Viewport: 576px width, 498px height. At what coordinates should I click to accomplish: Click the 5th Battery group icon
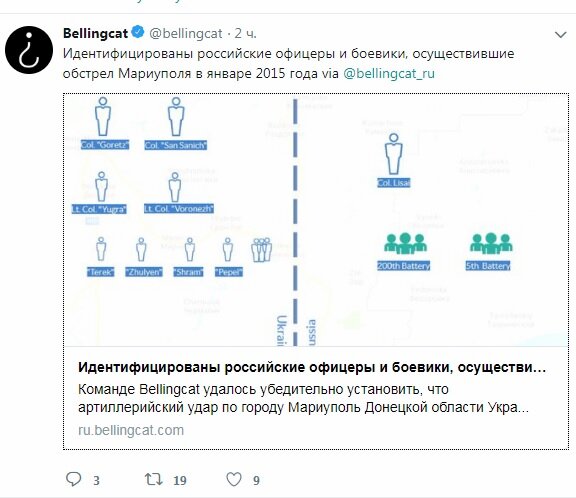click(x=491, y=243)
